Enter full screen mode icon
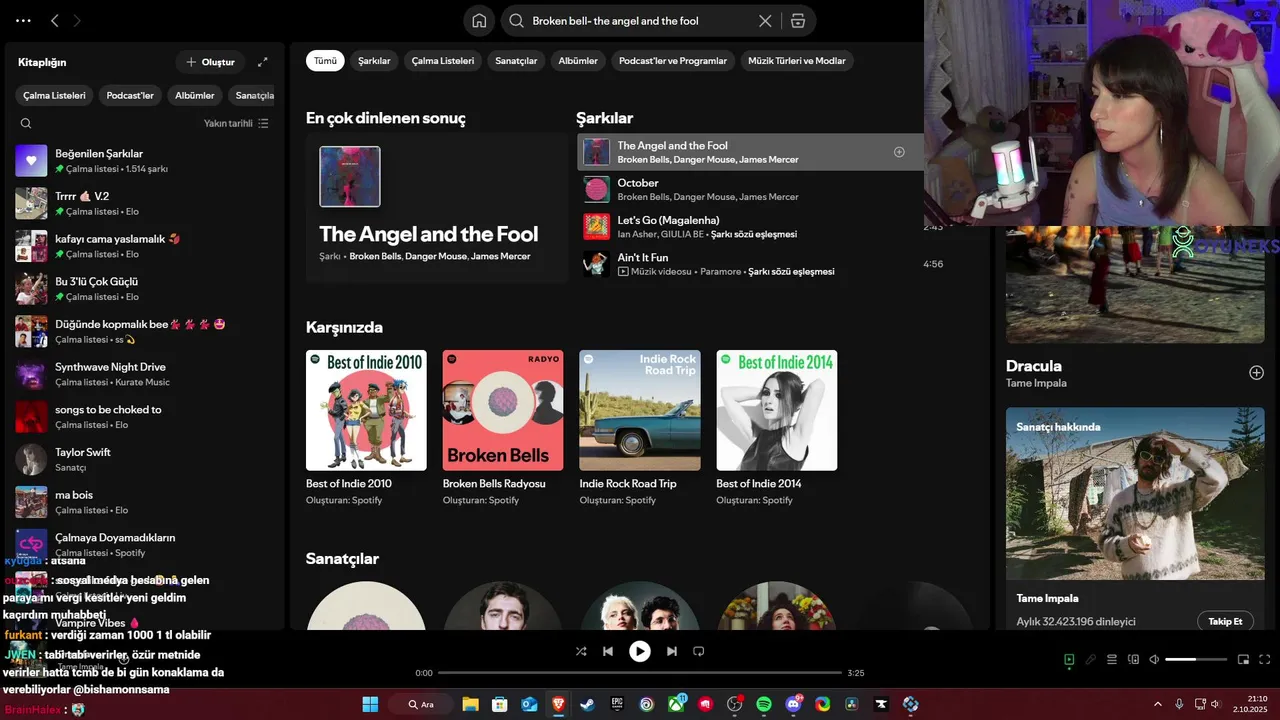The image size is (1280, 720). point(1264,660)
